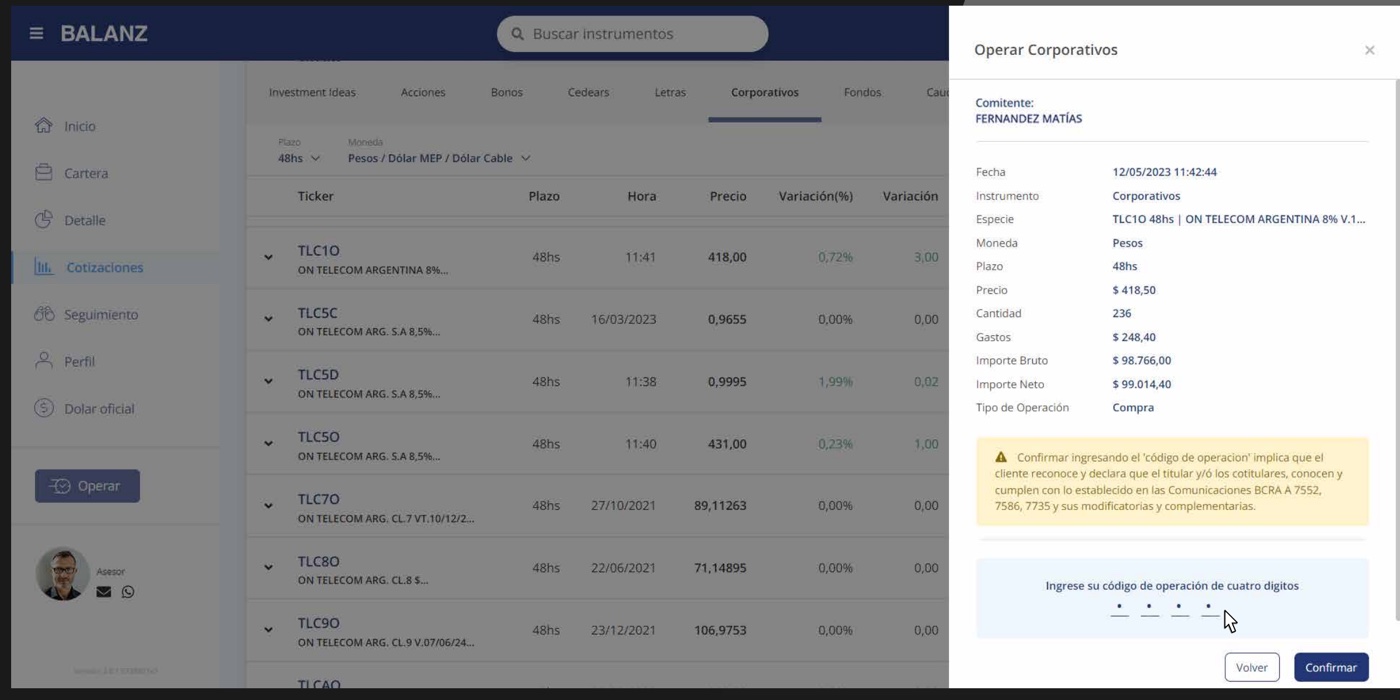Click the Operar button in the sidebar
This screenshot has width=1400, height=700.
pyautogui.click(x=87, y=486)
